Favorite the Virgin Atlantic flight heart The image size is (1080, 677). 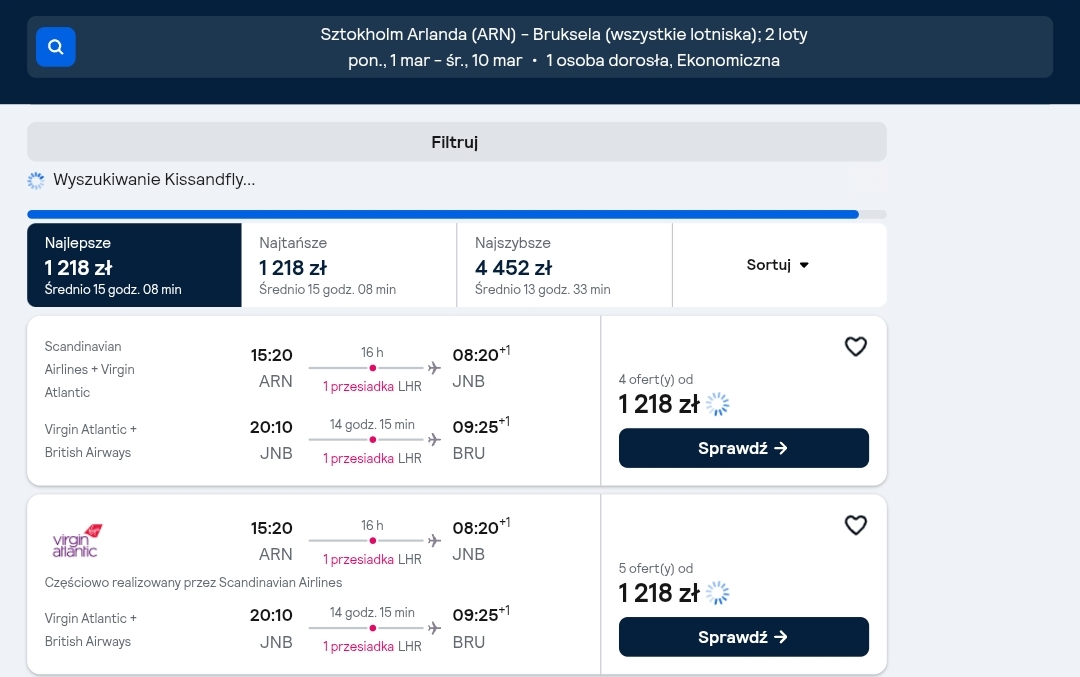(x=855, y=525)
